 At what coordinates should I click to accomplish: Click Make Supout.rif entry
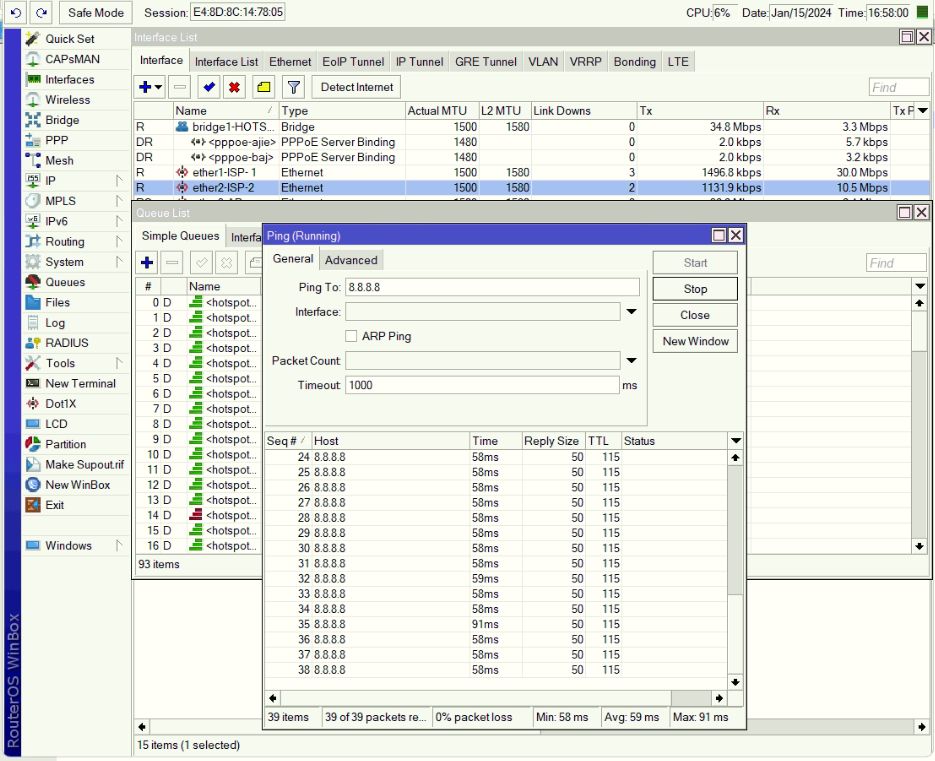[x=84, y=465]
